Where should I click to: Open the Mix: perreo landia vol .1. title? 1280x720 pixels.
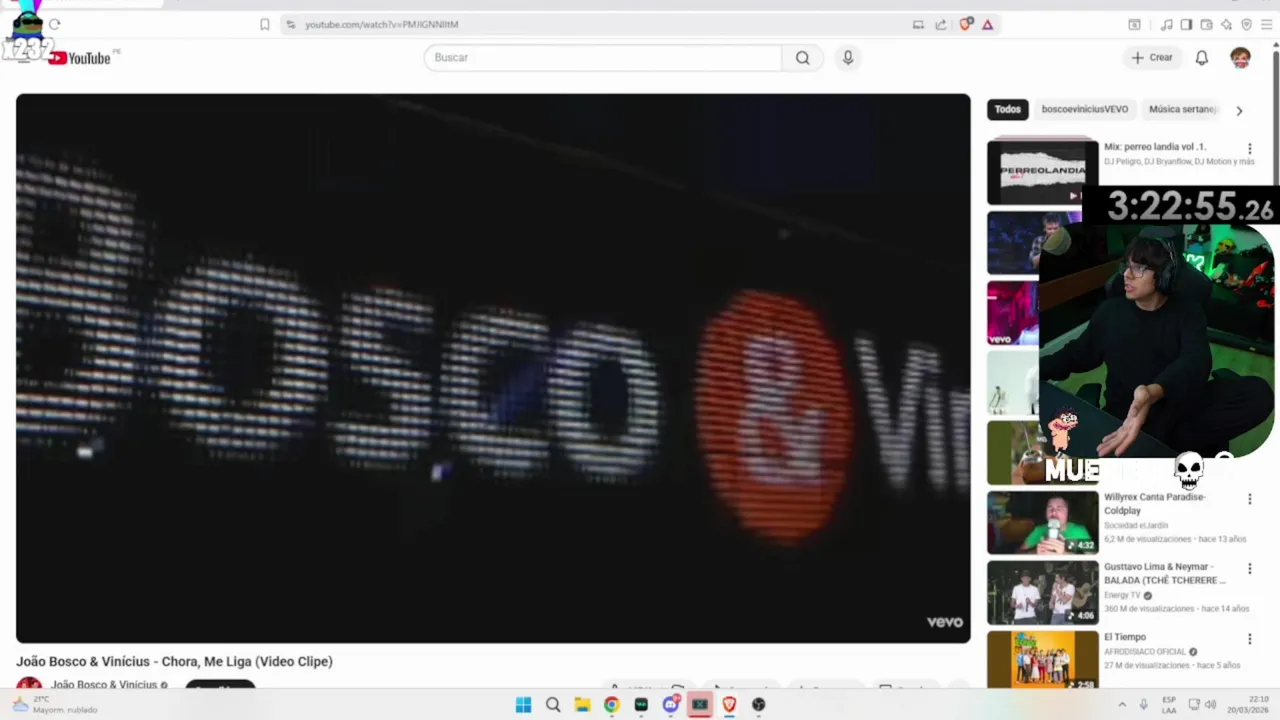click(1155, 147)
